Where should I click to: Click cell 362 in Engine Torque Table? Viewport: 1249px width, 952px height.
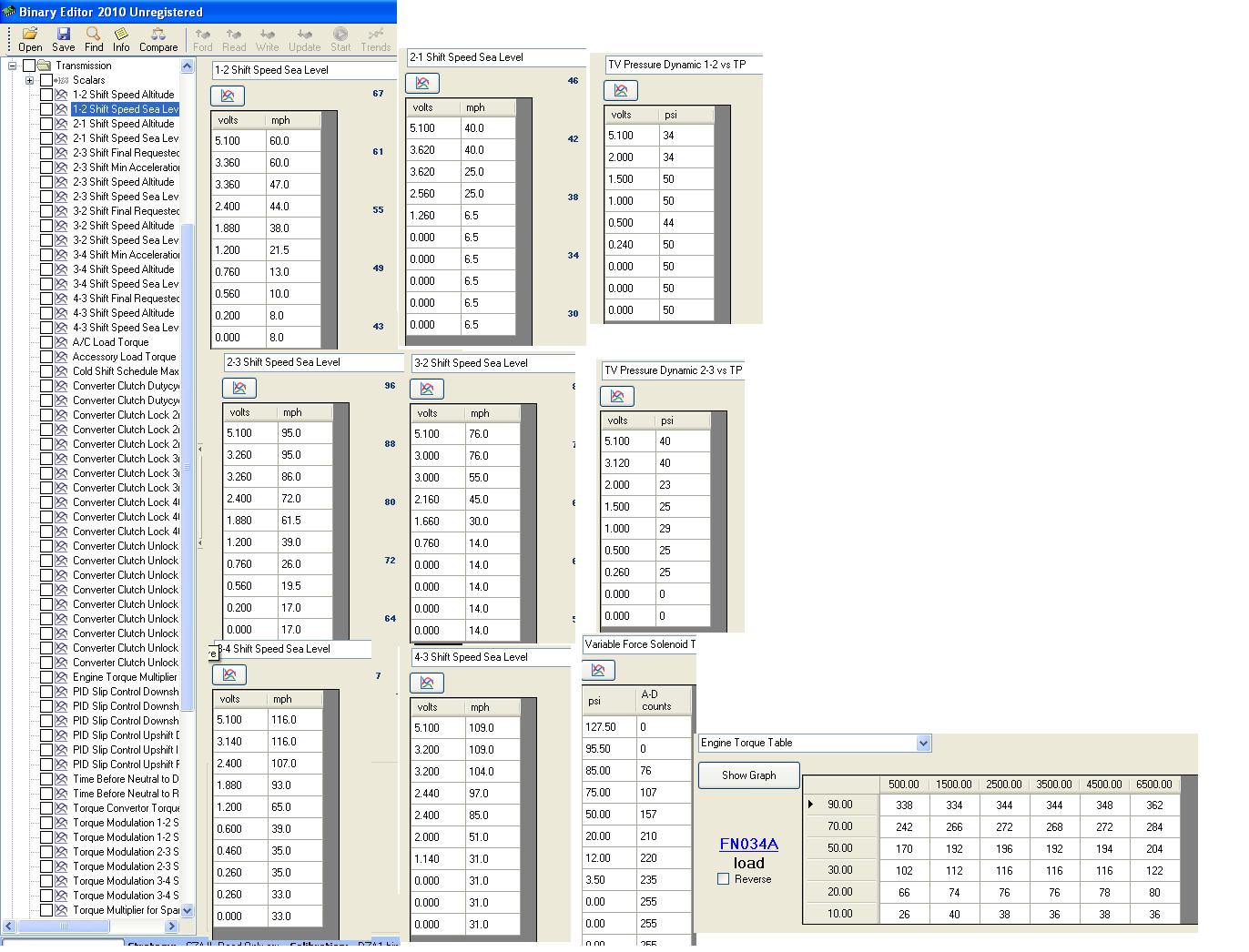pos(1154,805)
